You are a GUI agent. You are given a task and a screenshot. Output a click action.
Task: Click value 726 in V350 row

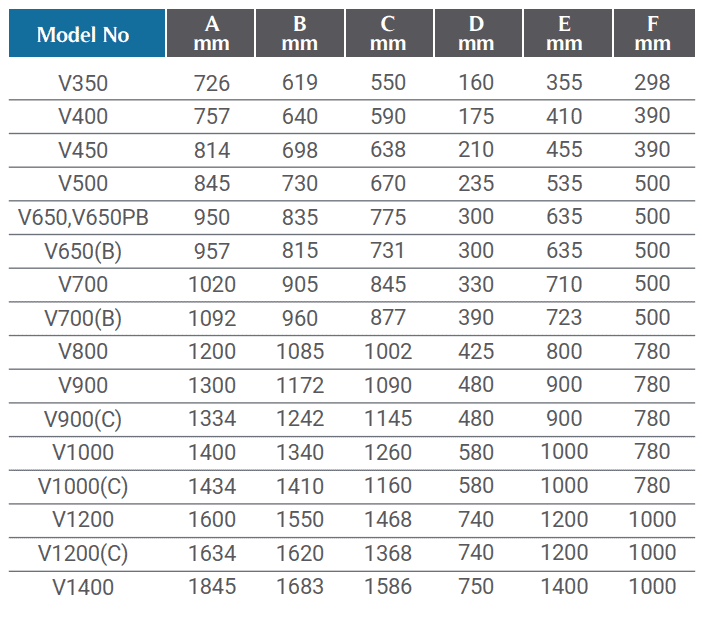pos(212,83)
